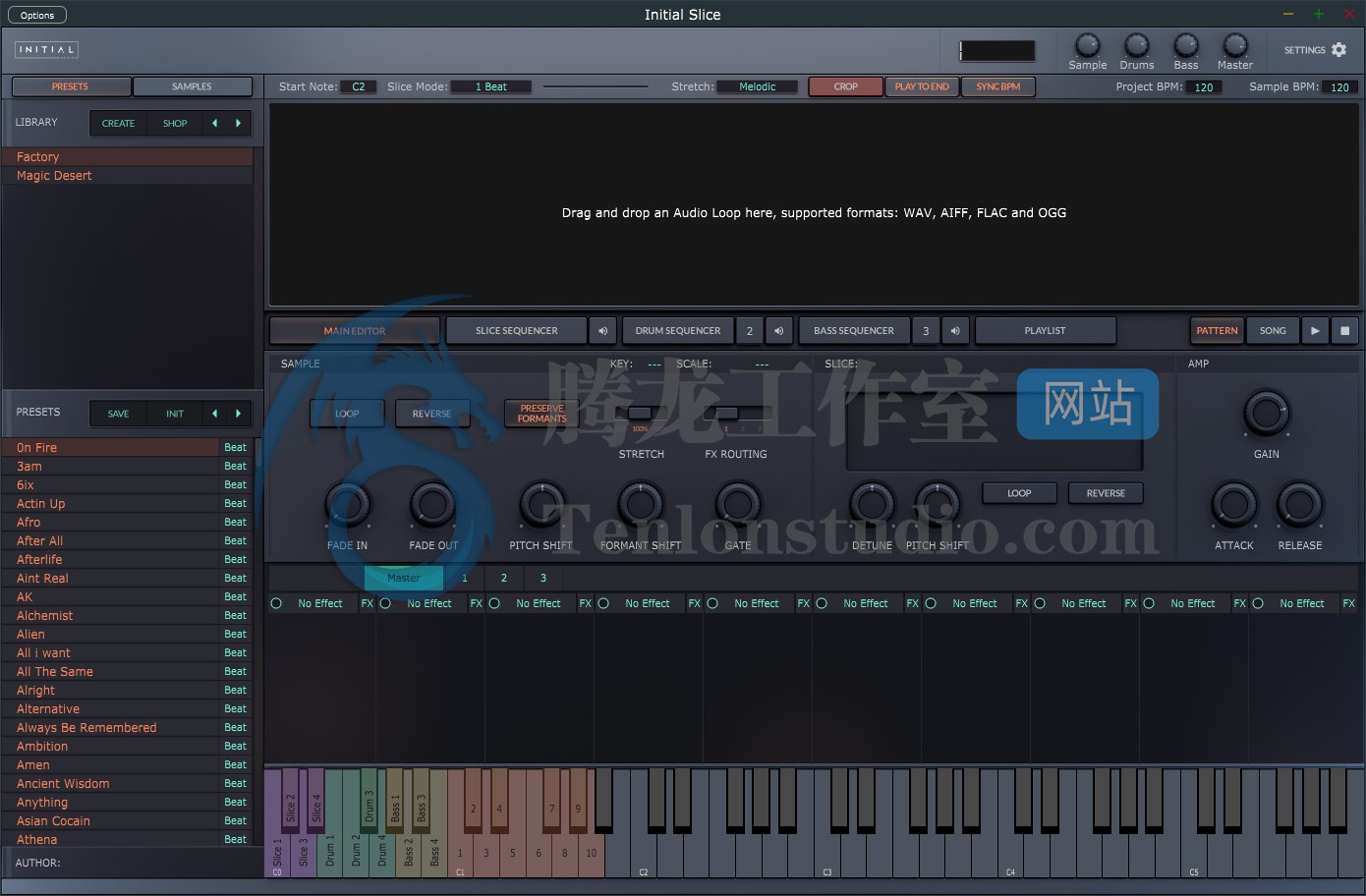Open Drum Sequencer number 2 selector
The width and height of the screenshot is (1366, 896).
[x=750, y=331]
